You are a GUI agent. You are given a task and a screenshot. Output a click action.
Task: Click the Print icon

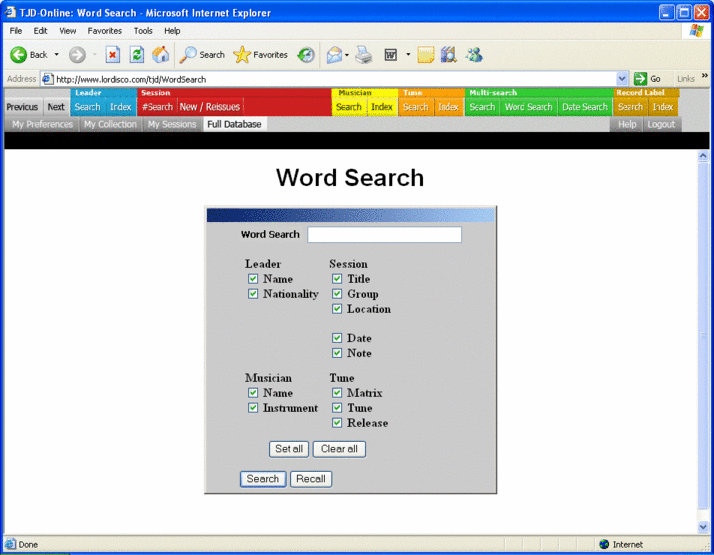click(364, 55)
